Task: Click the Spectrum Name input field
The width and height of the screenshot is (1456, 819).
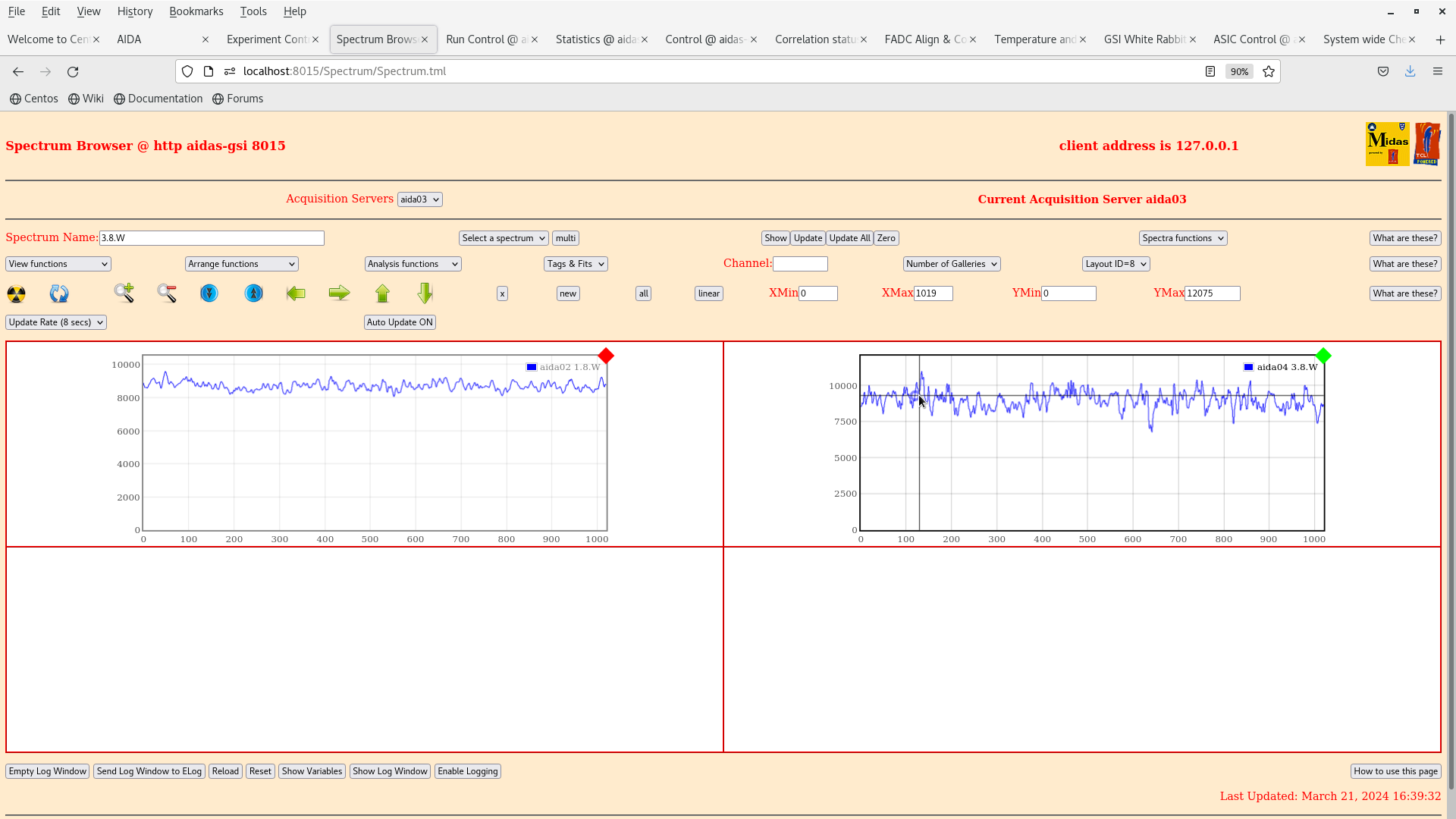Action: coord(212,238)
